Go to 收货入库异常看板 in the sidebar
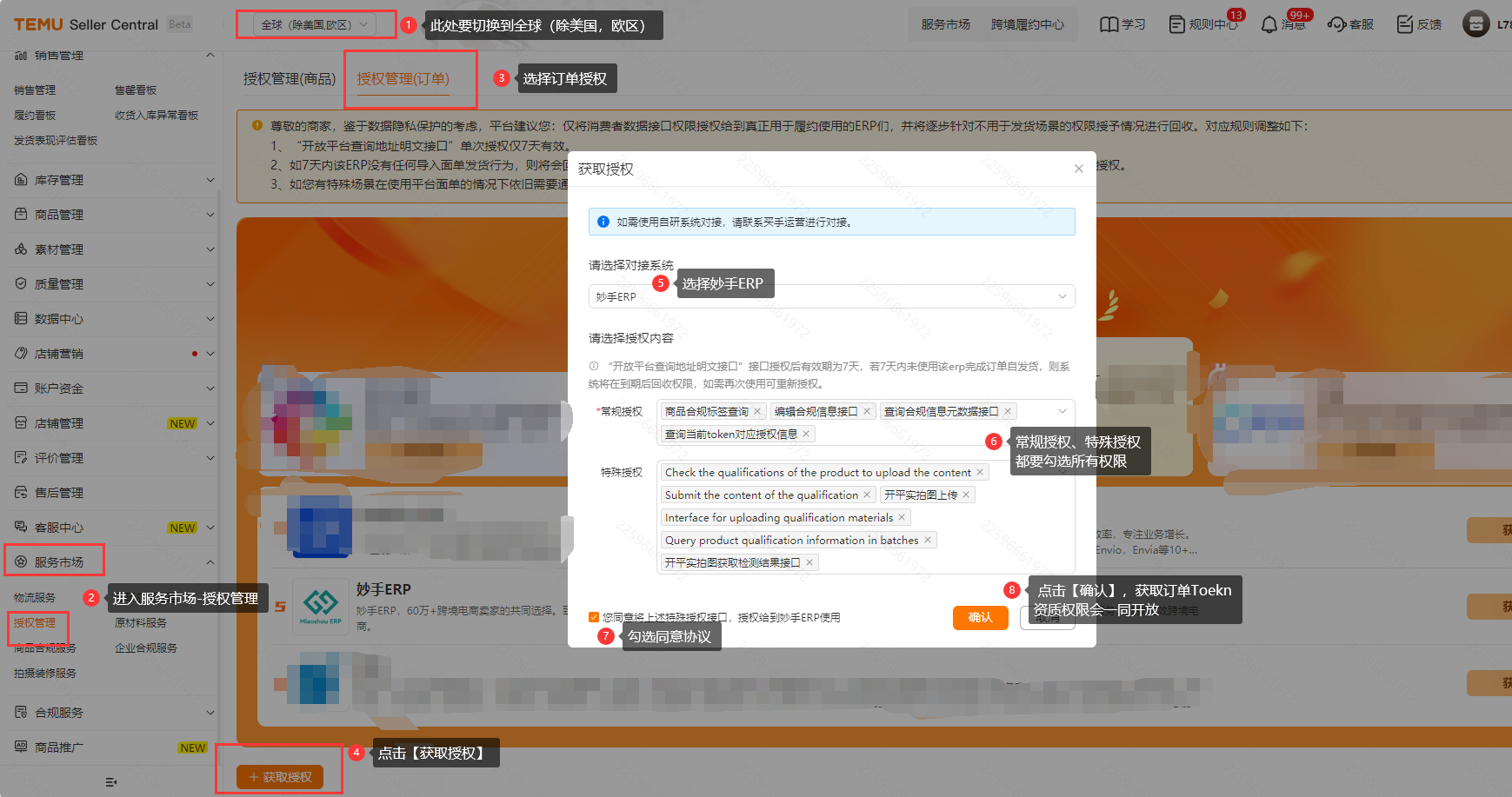The image size is (1512, 797). (157, 116)
